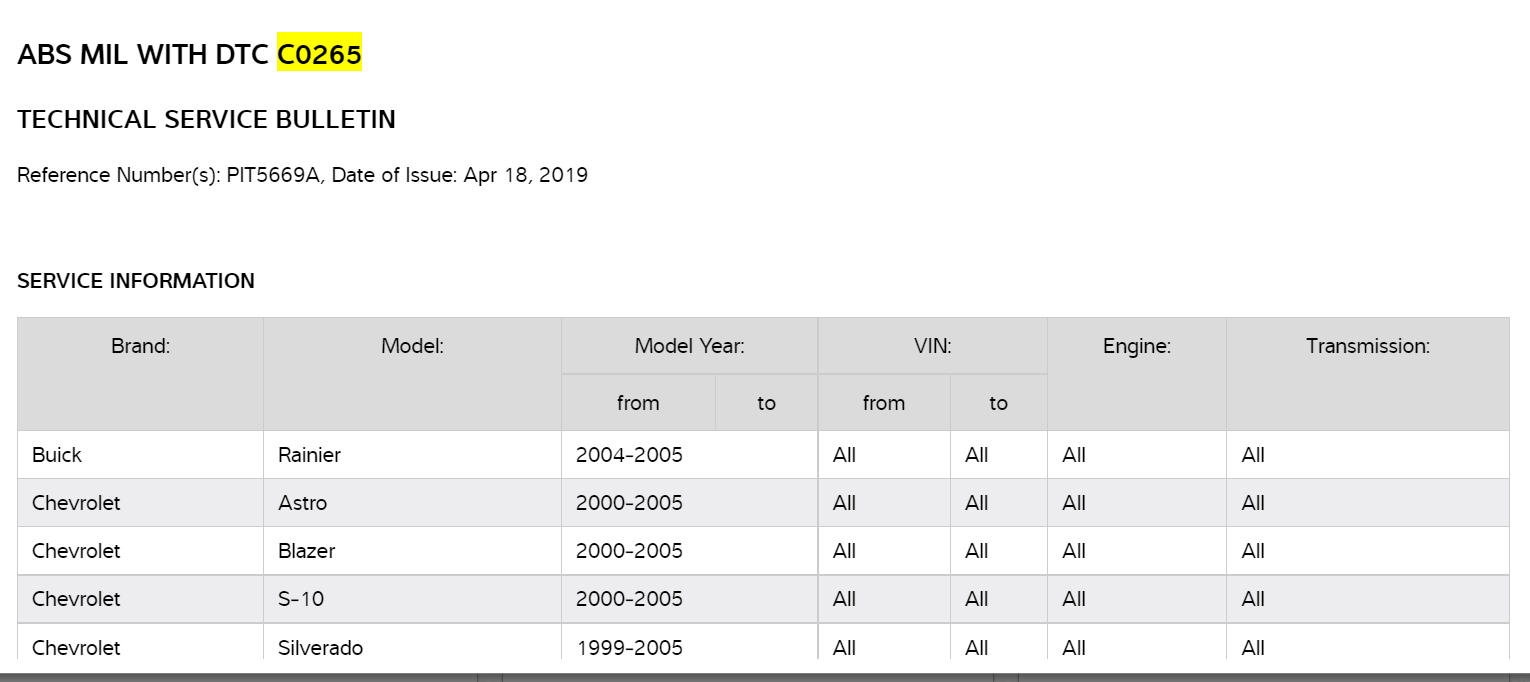This screenshot has height=682, width=1530.
Task: Click the Service Information heading
Action: pos(136,281)
